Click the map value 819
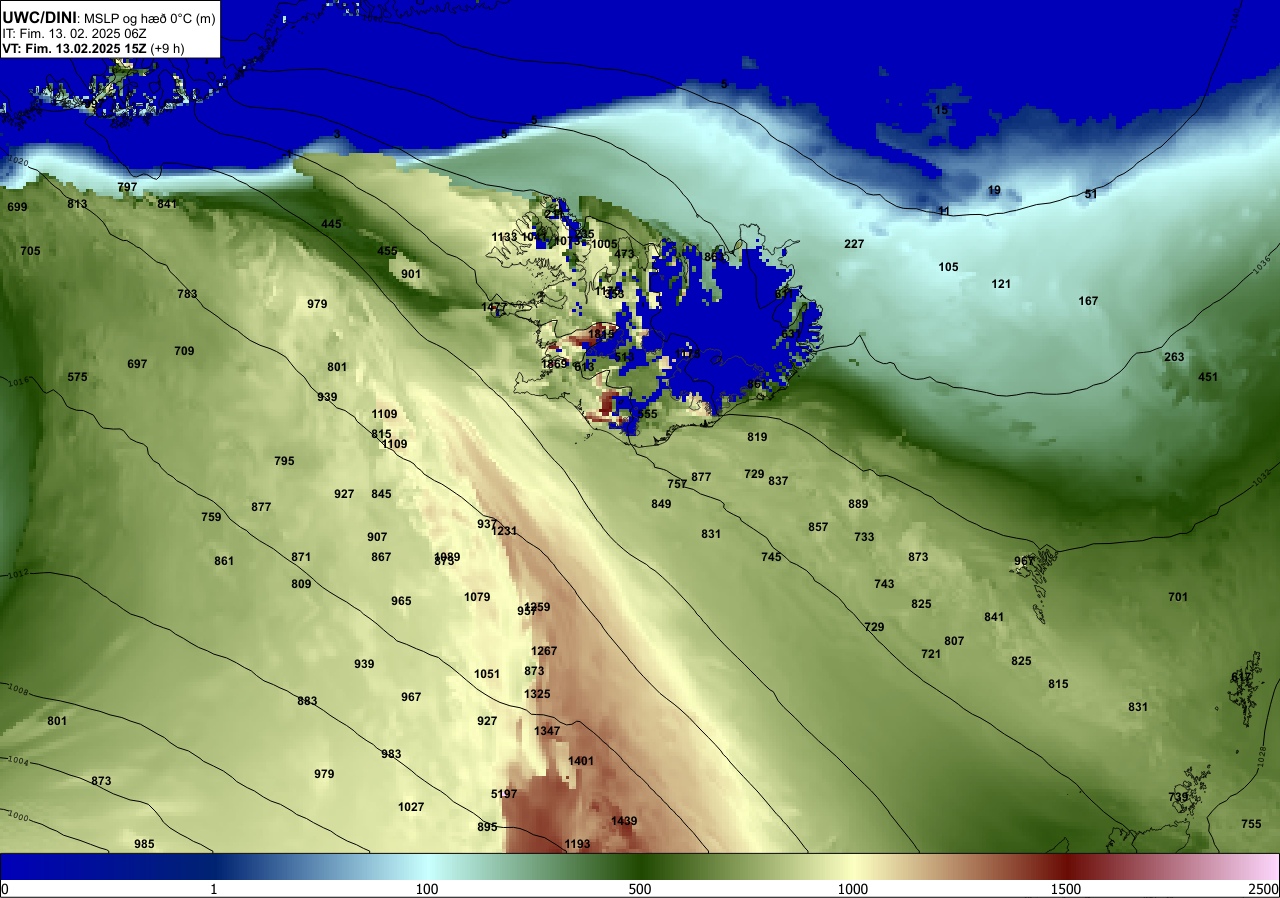 (x=757, y=437)
